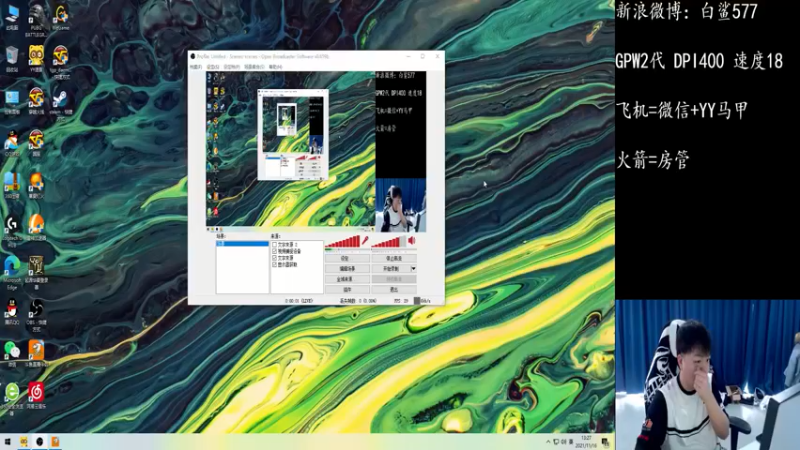
Task: Open the 场景集合 menu in OBS
Action: [x=254, y=67]
